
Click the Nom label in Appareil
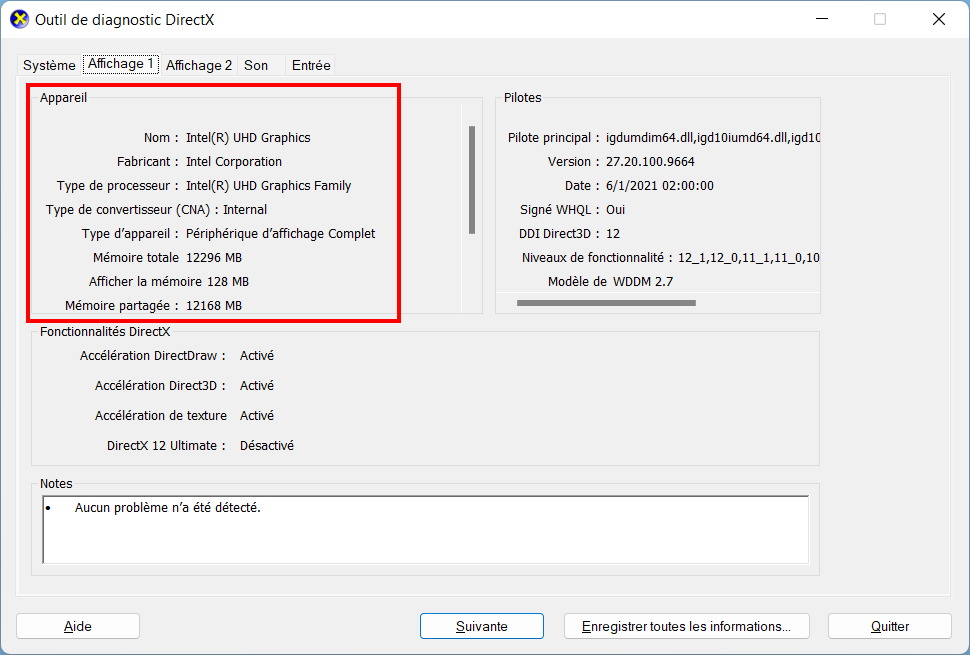161,137
